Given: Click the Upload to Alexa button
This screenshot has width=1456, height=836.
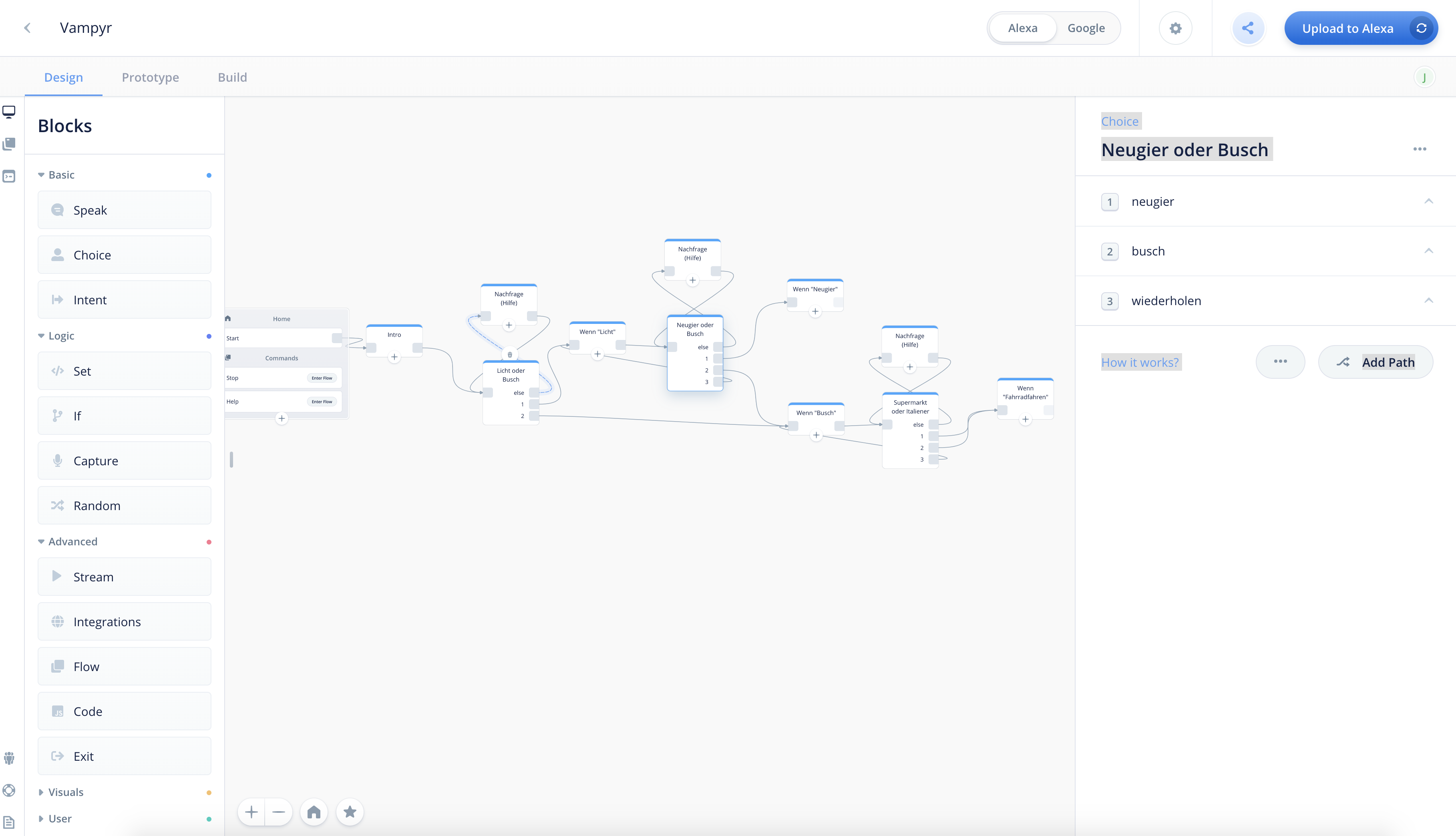Looking at the screenshot, I should pos(1347,28).
